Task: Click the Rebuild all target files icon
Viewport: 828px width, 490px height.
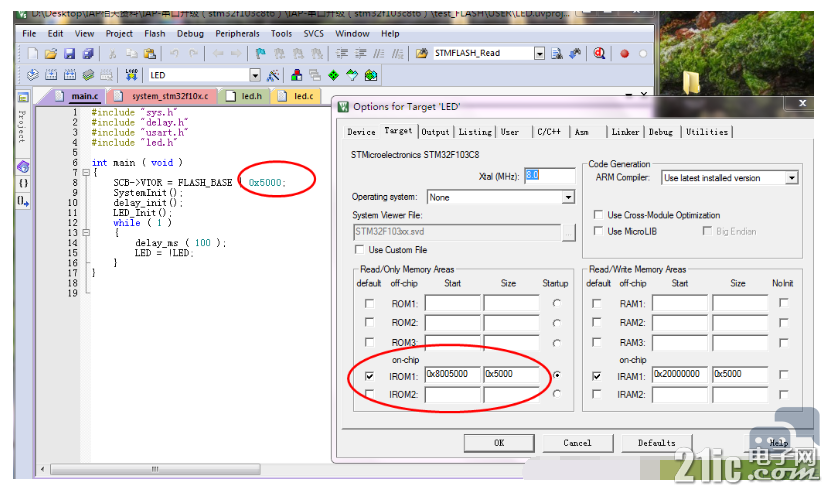Action: (x=70, y=75)
